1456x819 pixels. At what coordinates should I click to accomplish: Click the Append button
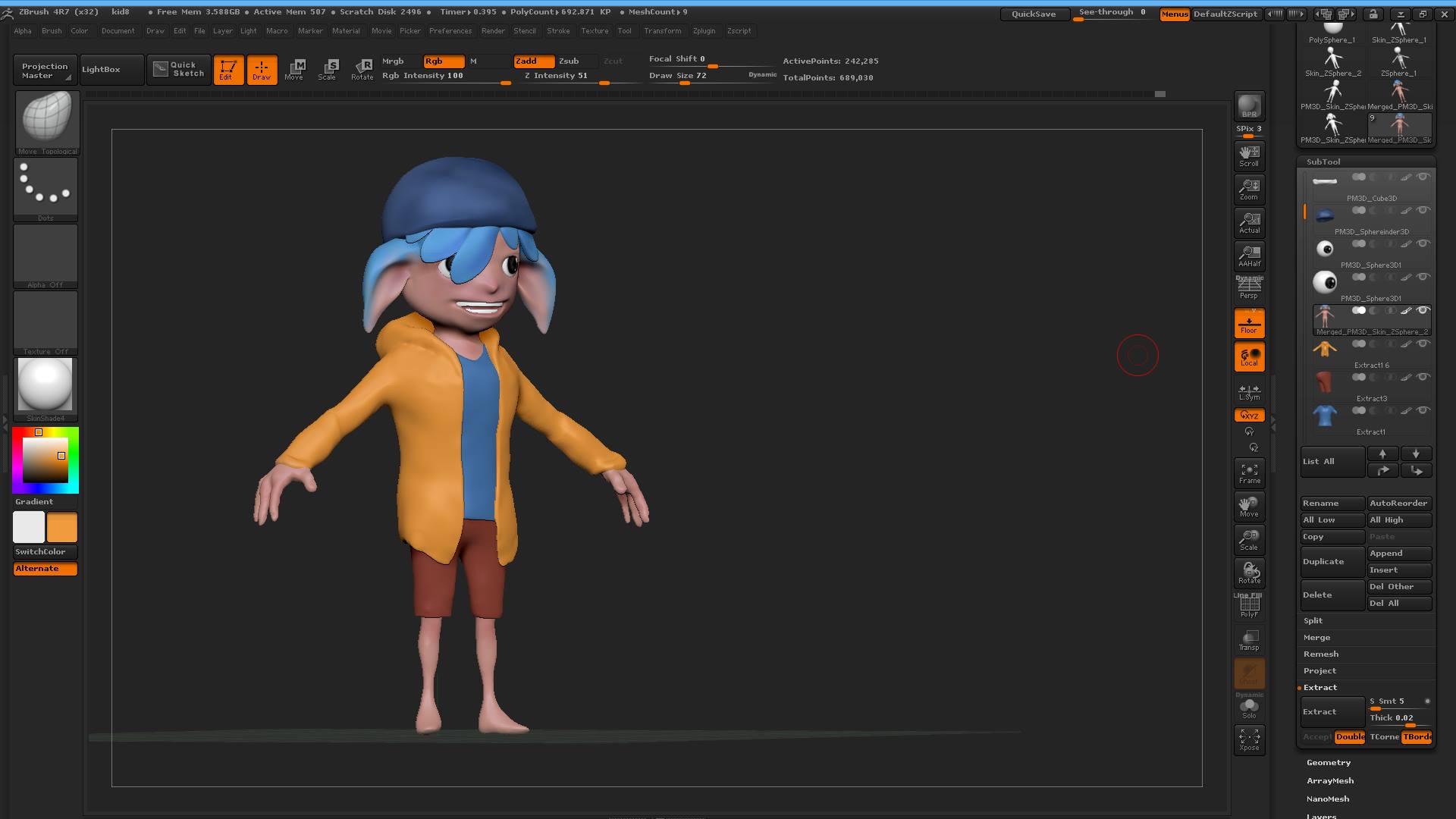(1399, 554)
